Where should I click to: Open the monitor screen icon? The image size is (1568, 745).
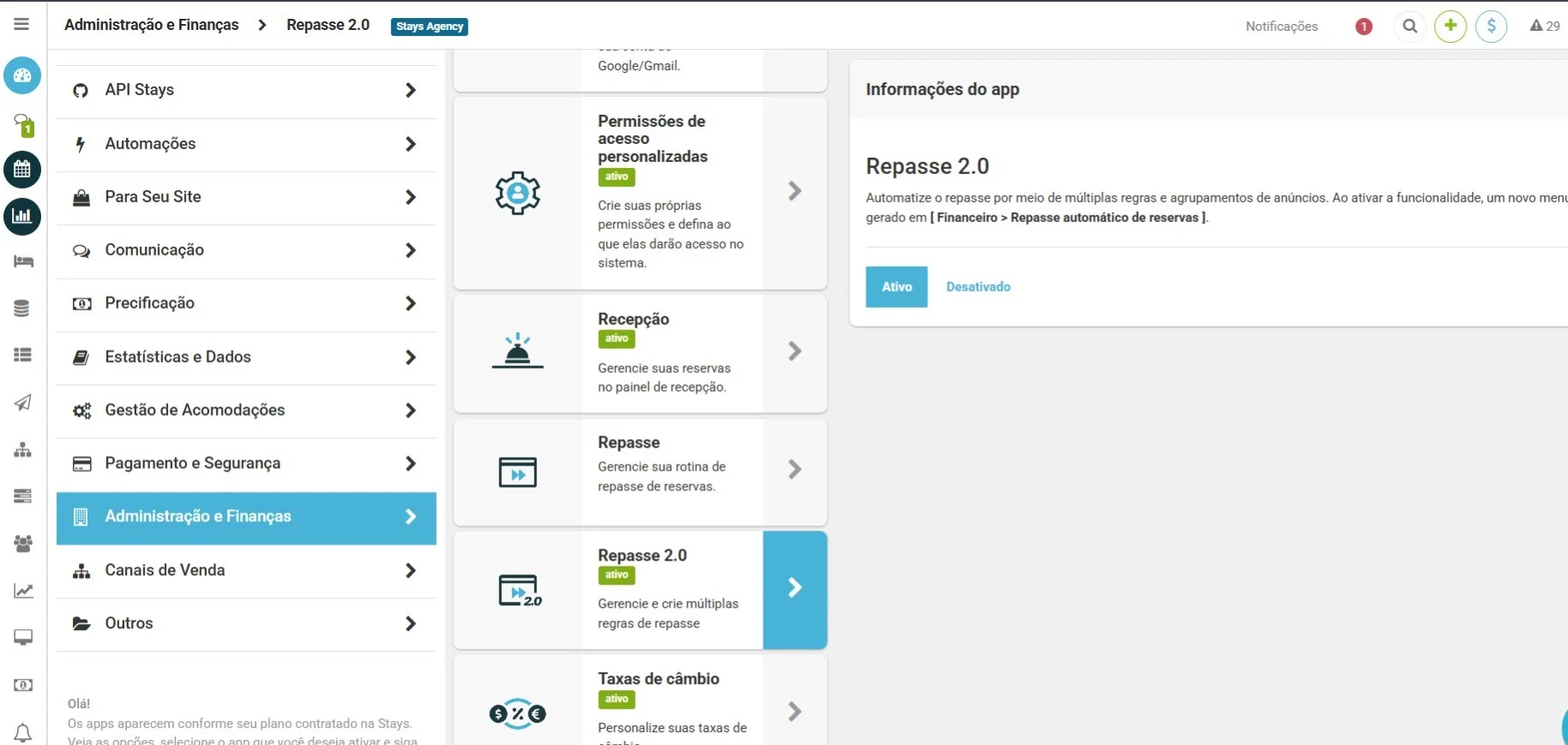click(23, 637)
